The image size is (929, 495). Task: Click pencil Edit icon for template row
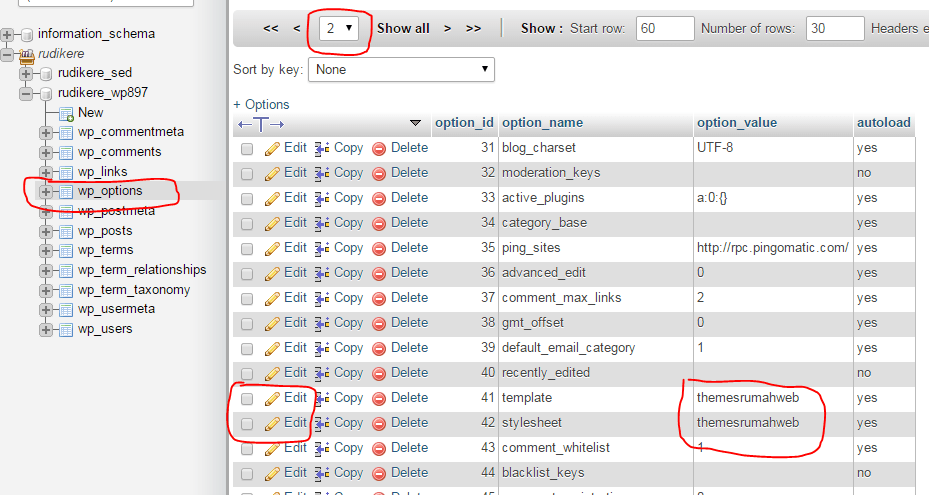tap(273, 399)
